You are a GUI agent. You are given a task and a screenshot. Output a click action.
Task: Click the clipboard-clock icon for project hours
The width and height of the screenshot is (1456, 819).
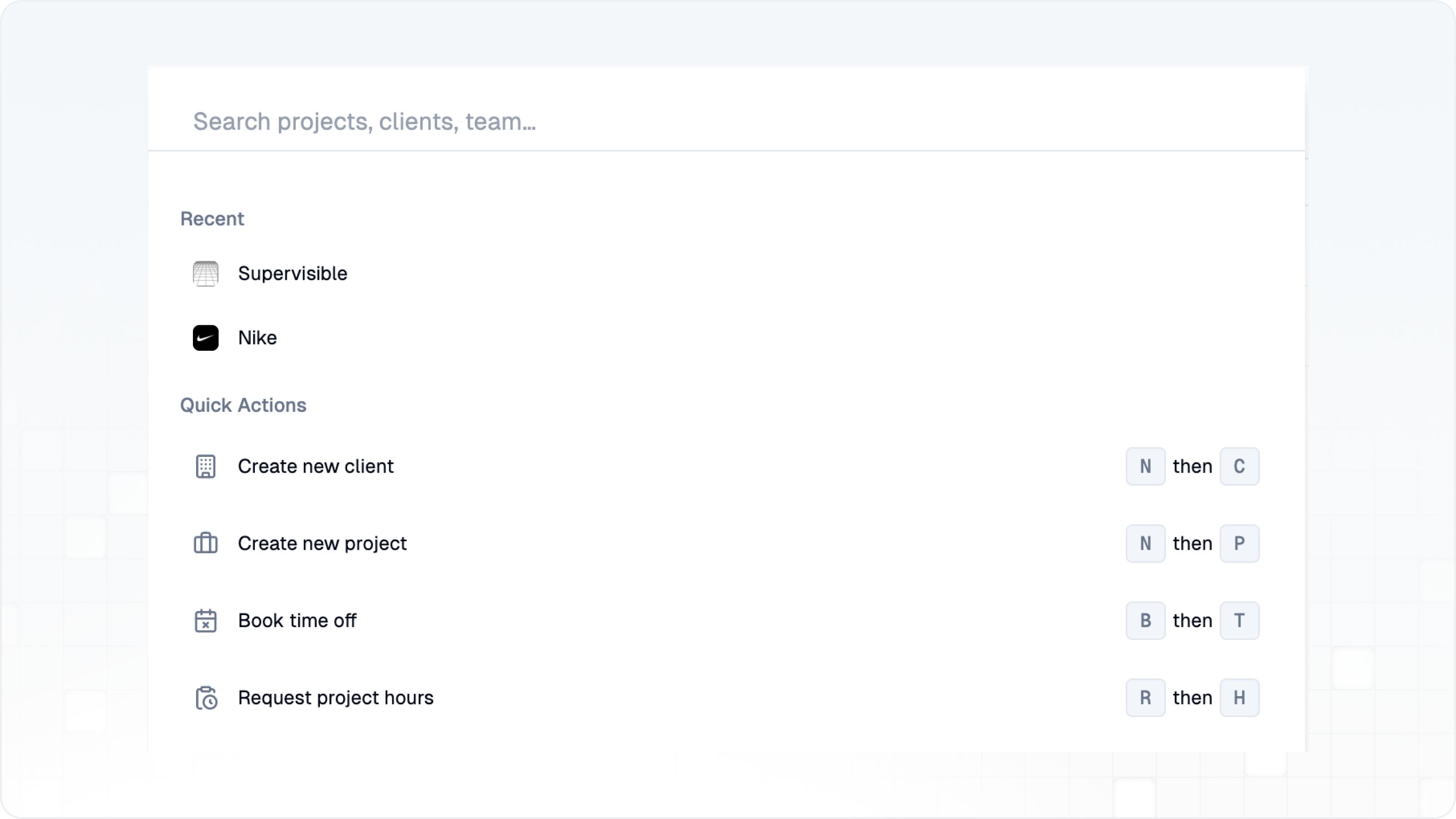[x=206, y=698]
